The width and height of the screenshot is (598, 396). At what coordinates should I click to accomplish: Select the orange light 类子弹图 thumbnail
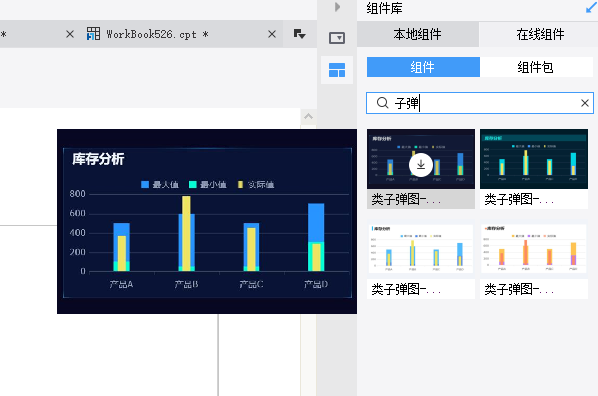[x=534, y=249]
